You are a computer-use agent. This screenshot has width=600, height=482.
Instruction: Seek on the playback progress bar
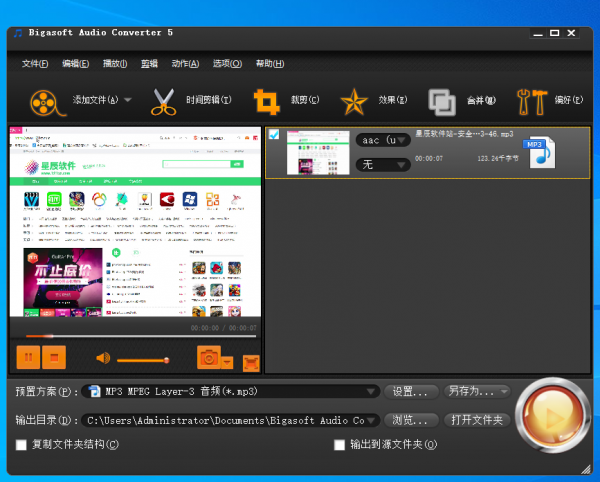pyautogui.click(x=141, y=336)
